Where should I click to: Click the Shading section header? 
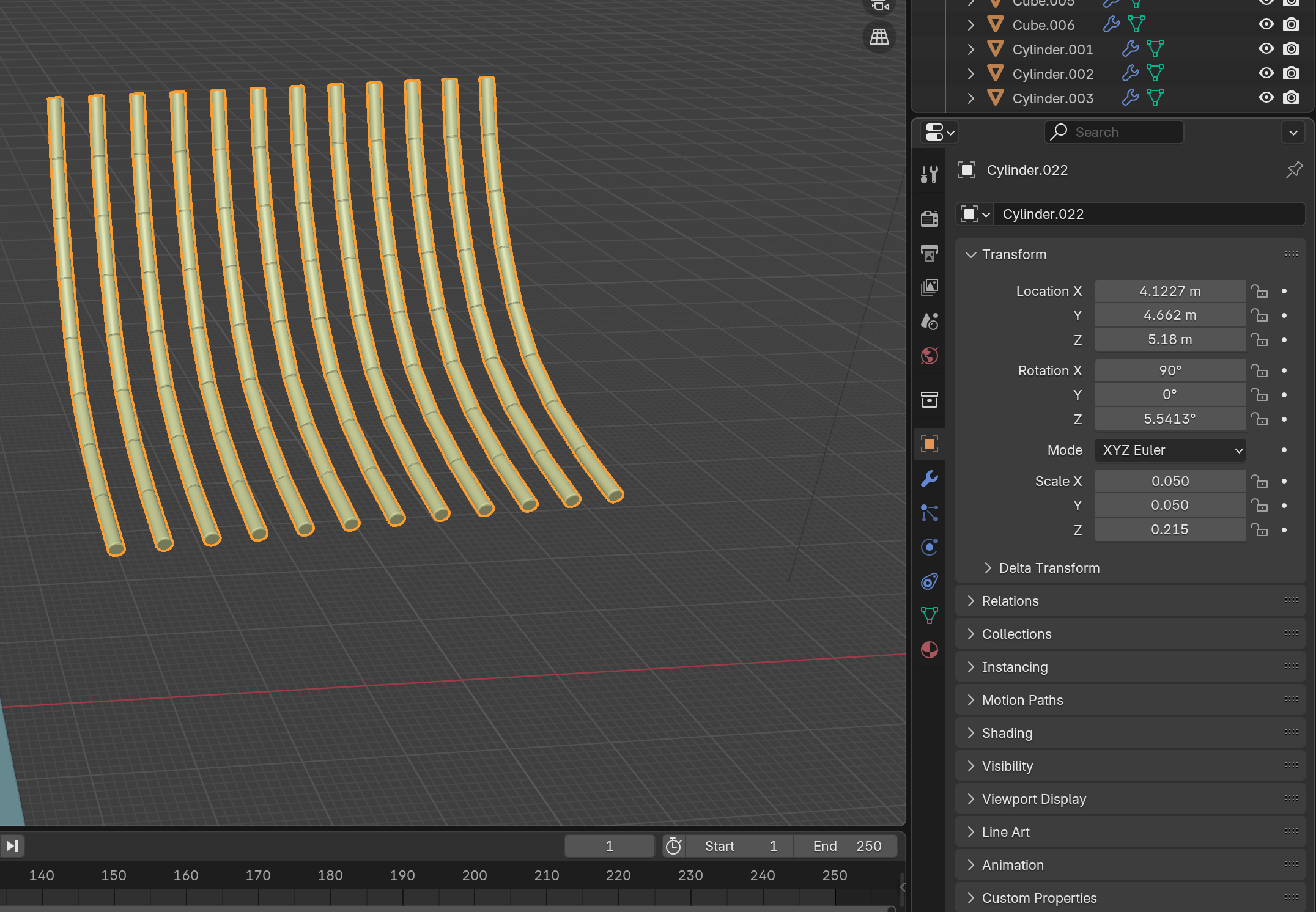click(x=1007, y=732)
